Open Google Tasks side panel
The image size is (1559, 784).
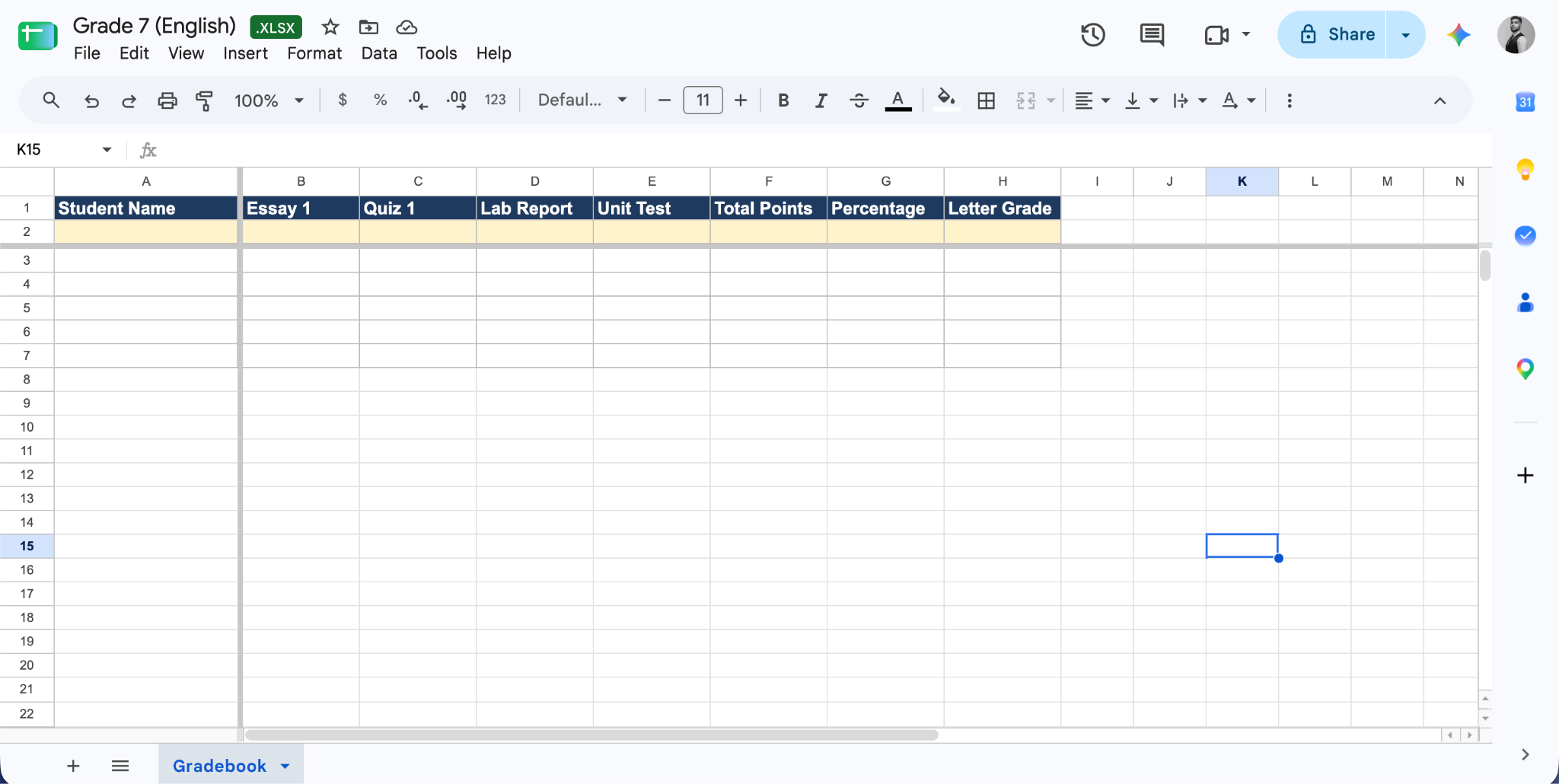coord(1525,235)
